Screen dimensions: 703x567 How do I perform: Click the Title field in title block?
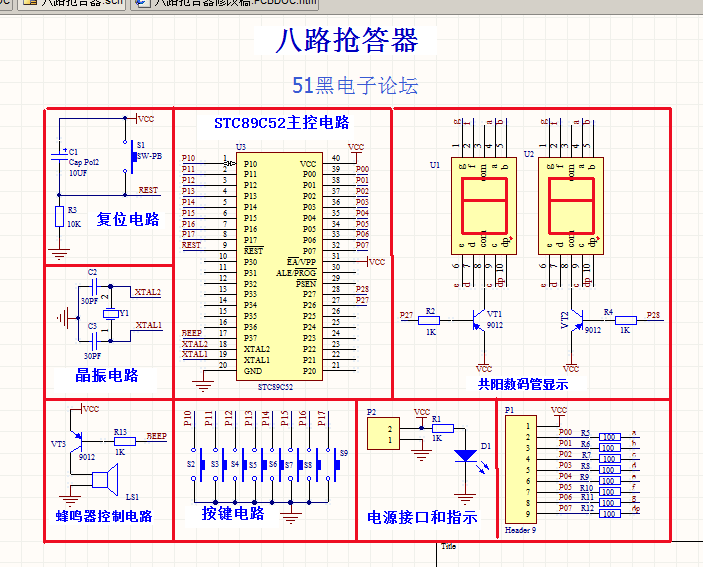tap(448, 546)
